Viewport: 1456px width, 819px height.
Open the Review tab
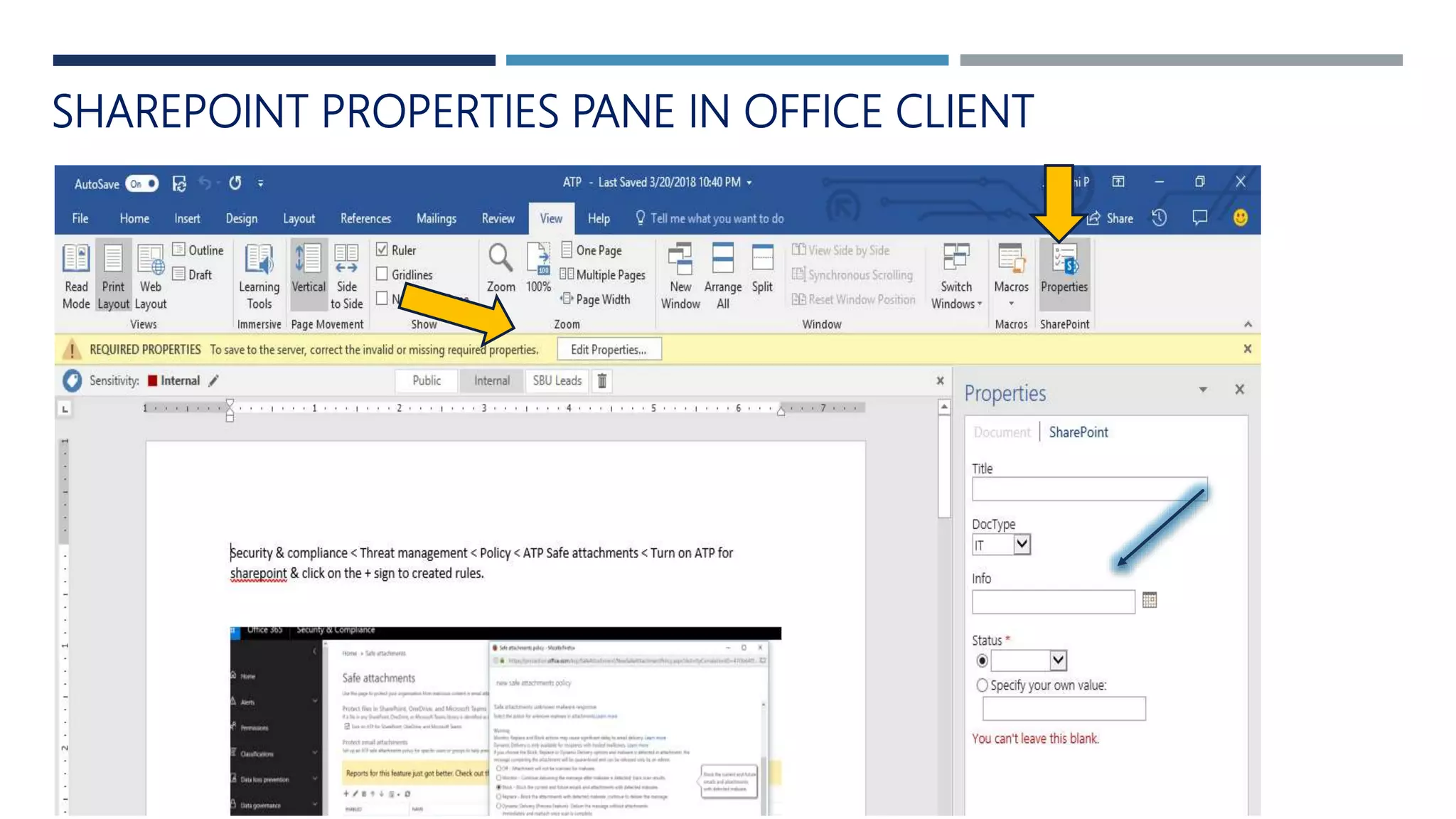(x=498, y=218)
